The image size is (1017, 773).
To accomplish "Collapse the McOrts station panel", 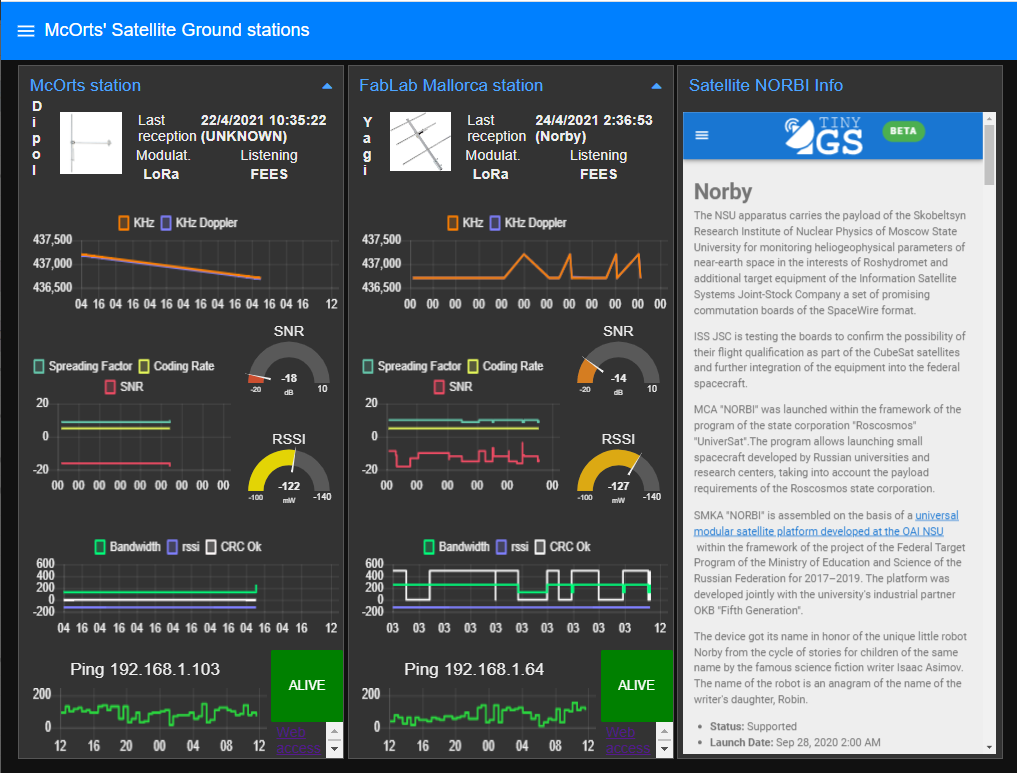I will (327, 85).
